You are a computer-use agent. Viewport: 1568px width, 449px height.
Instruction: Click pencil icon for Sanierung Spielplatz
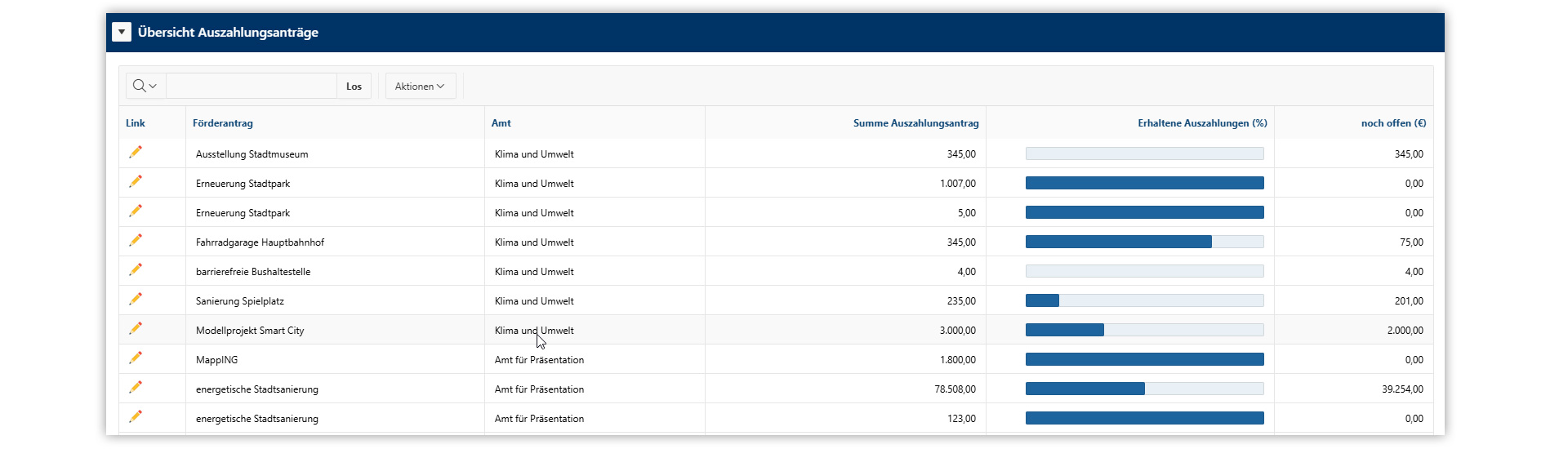click(136, 300)
